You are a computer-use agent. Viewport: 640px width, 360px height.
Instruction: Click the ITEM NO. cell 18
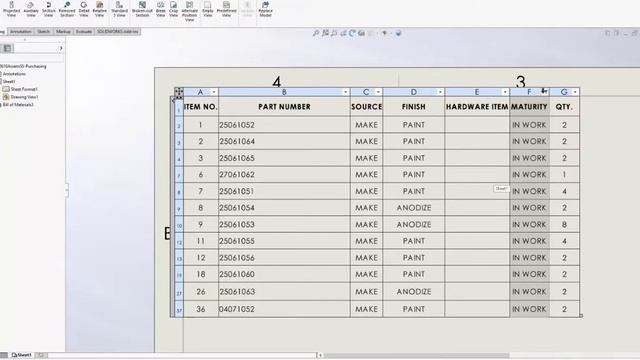pos(200,274)
